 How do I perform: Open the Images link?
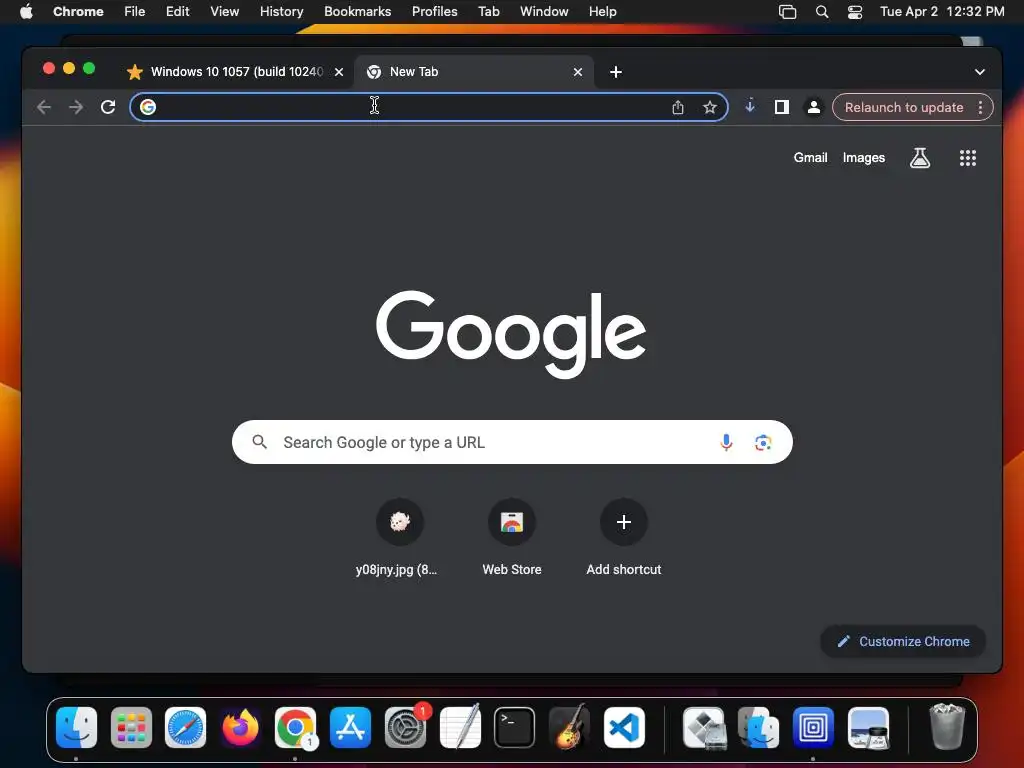pos(863,157)
